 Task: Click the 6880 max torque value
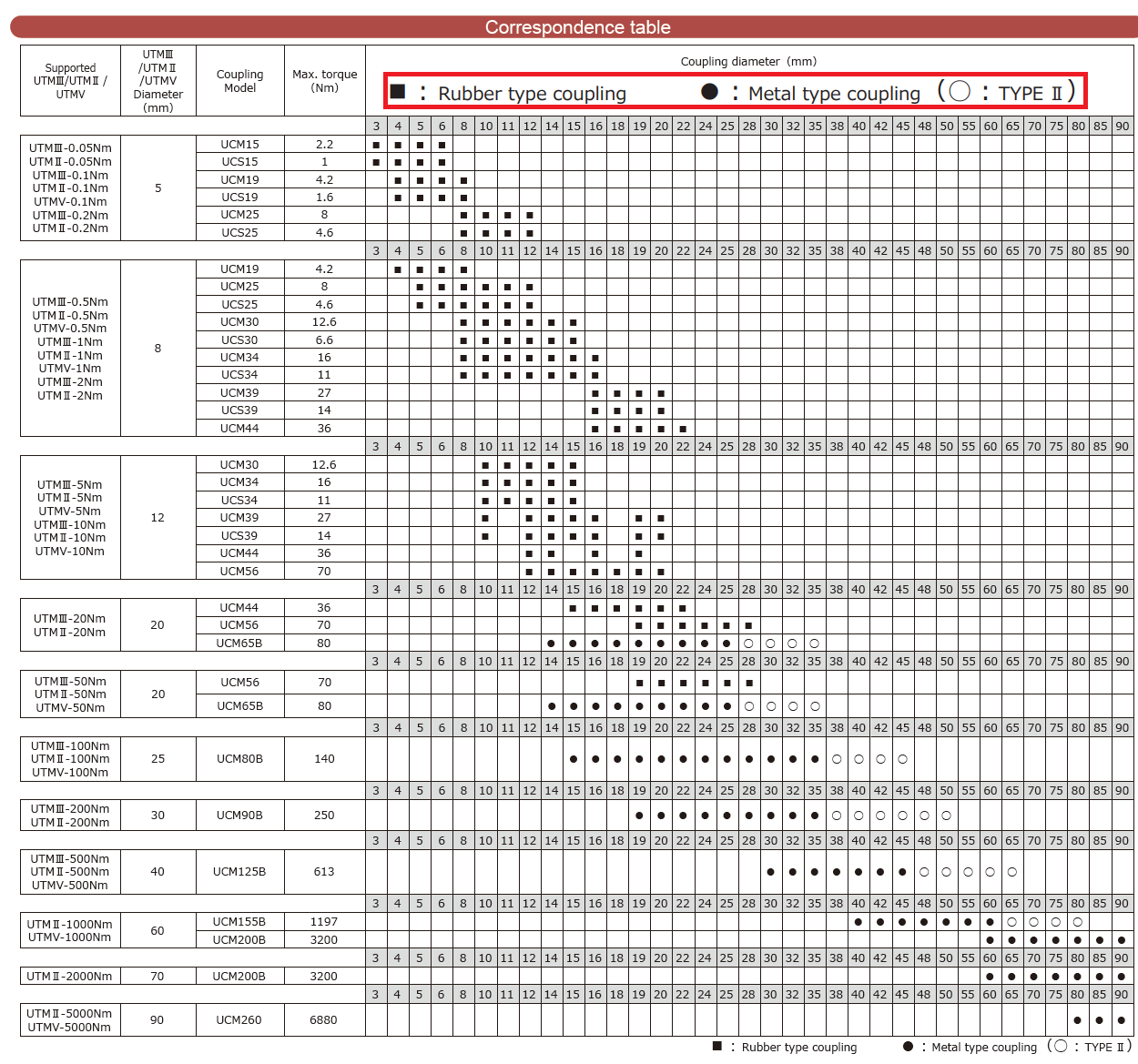(x=324, y=1020)
